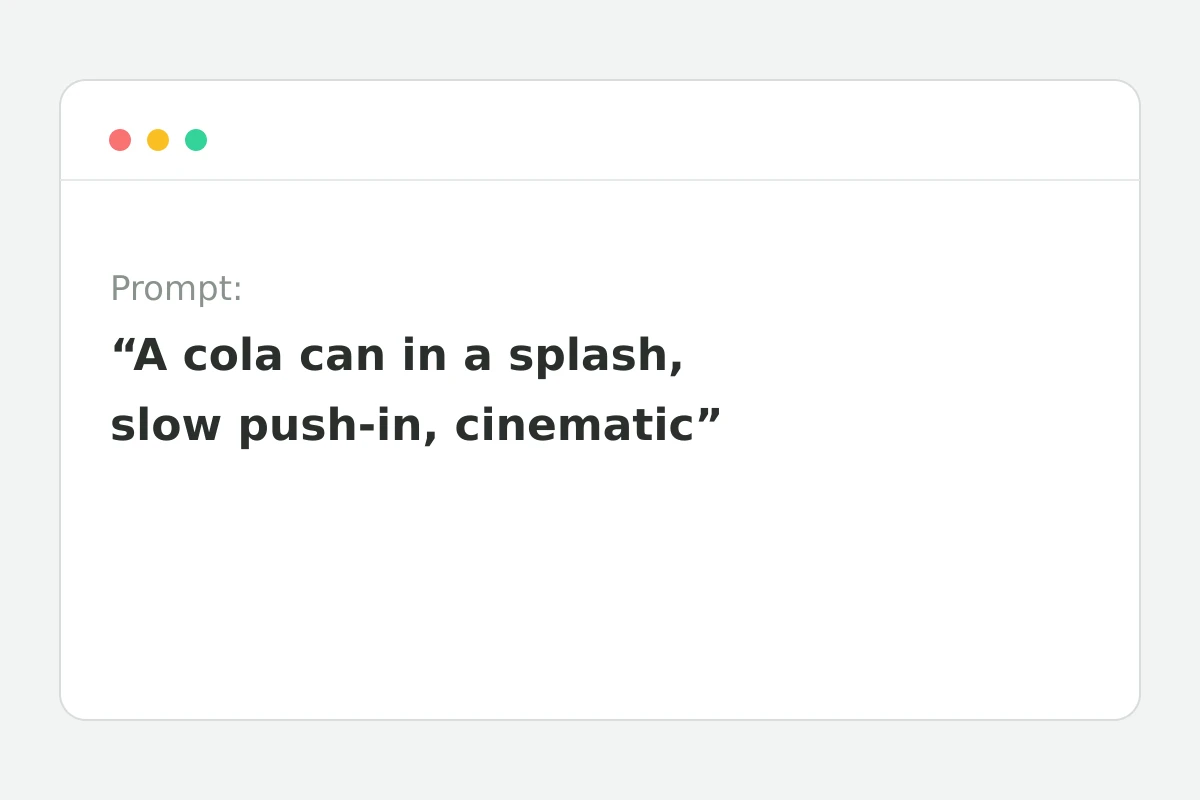The height and width of the screenshot is (800, 1200).
Task: Select the gray "Prompt:" label
Action: [176, 289]
